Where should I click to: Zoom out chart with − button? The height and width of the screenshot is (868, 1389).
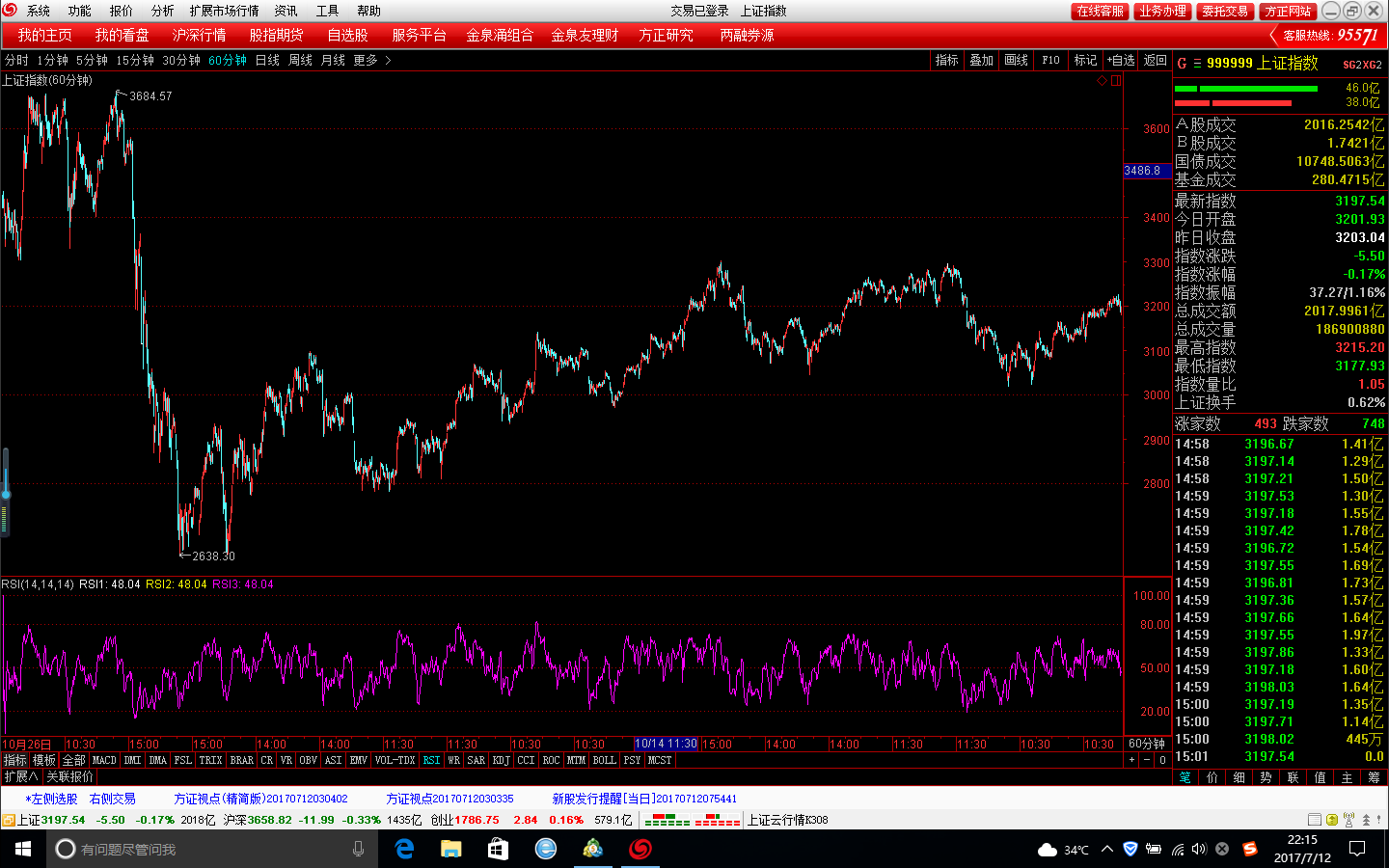pos(1147,760)
